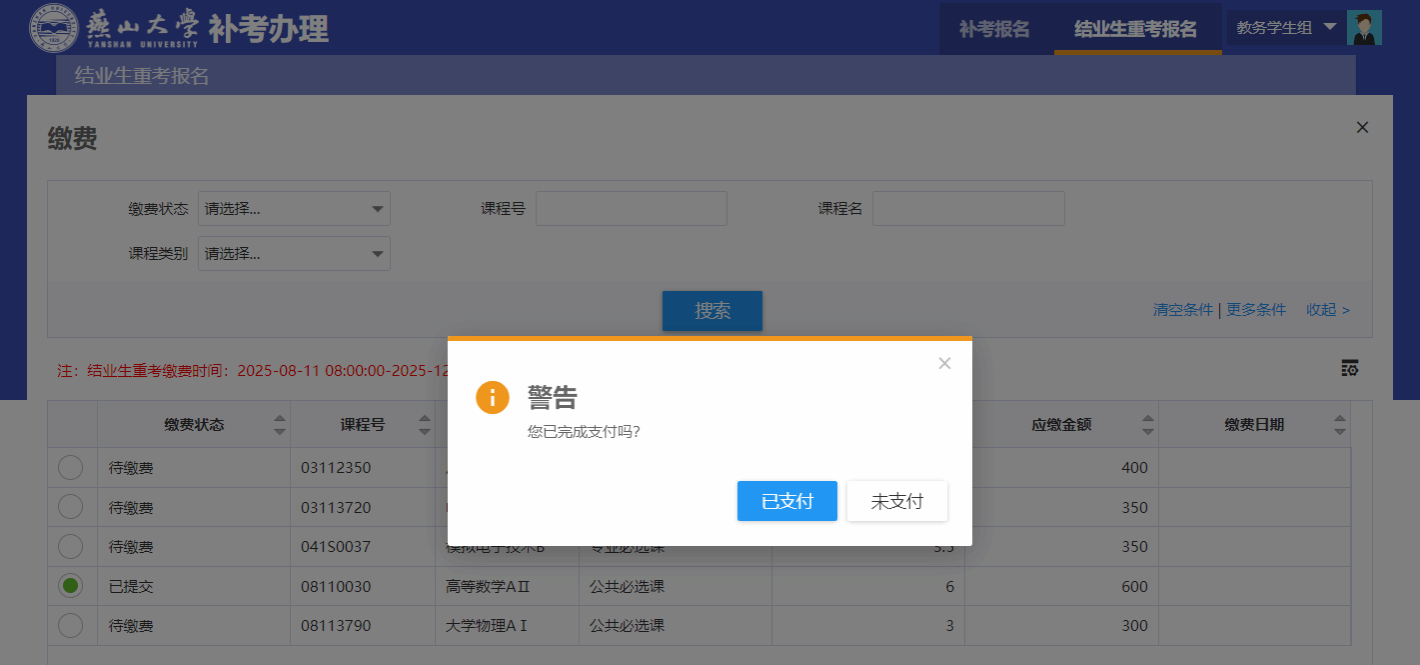Switch to the 结业生重考报名 tab
1420x665 pixels.
[1135, 29]
